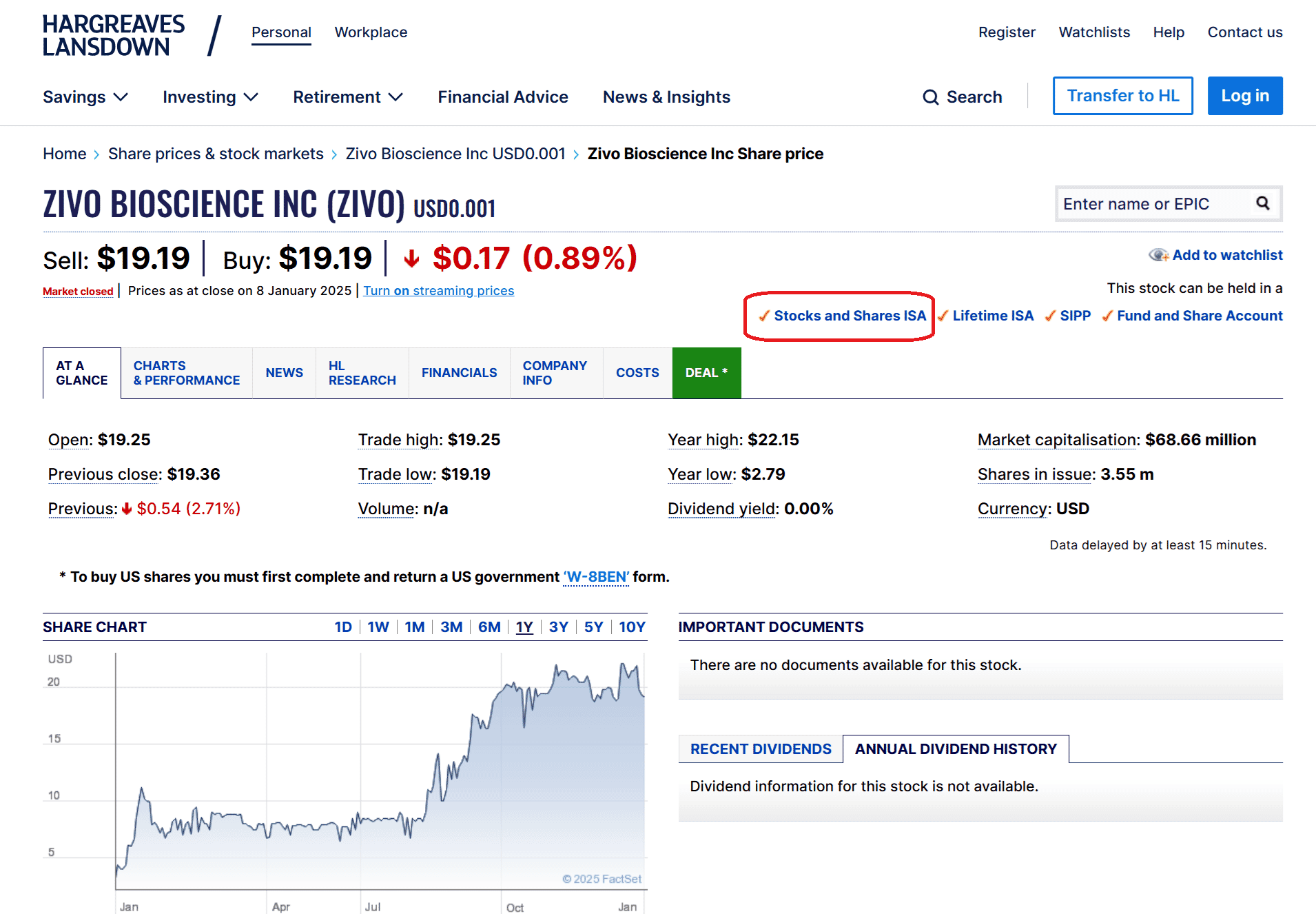
Task: Focus the Enter name or EPIC field
Action: (x=1154, y=204)
